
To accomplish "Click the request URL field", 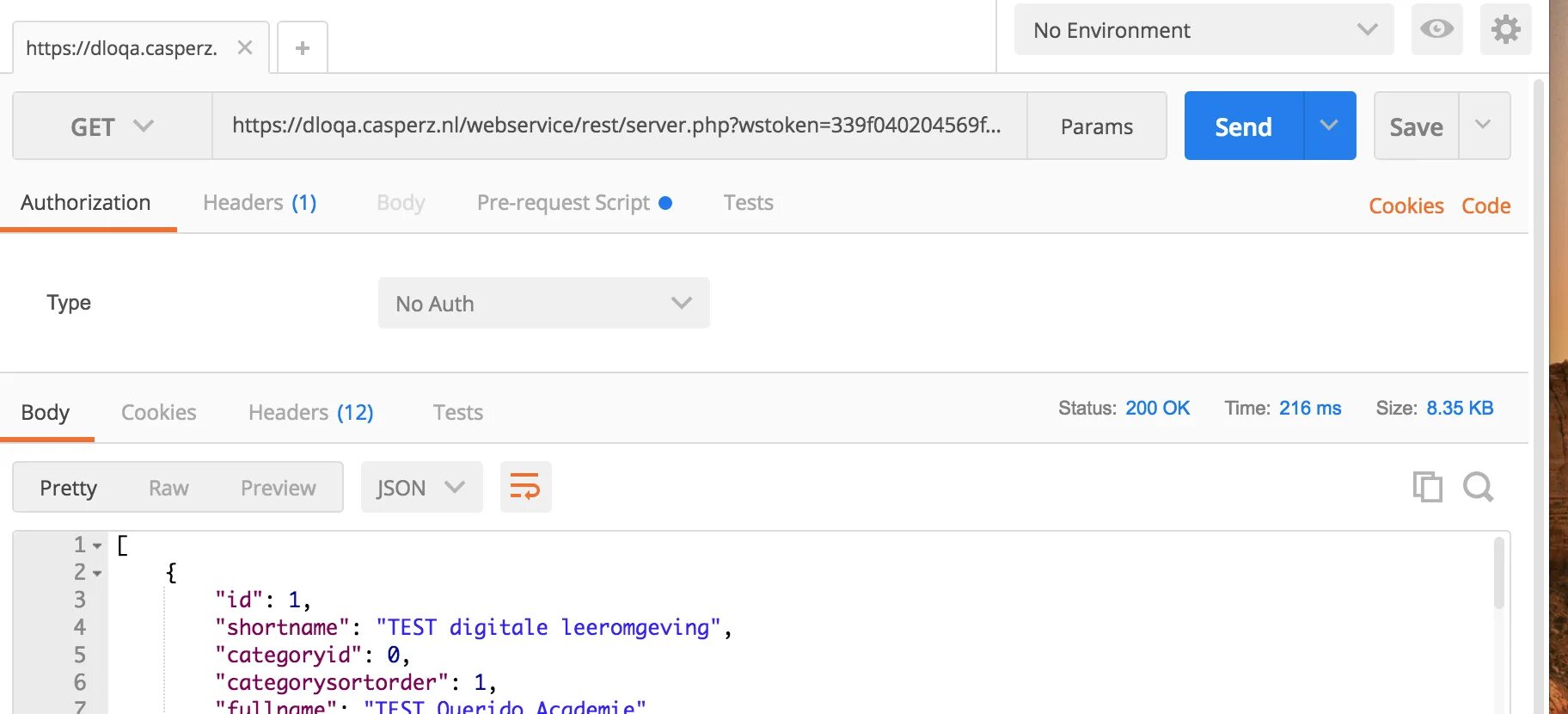I will tap(616, 126).
